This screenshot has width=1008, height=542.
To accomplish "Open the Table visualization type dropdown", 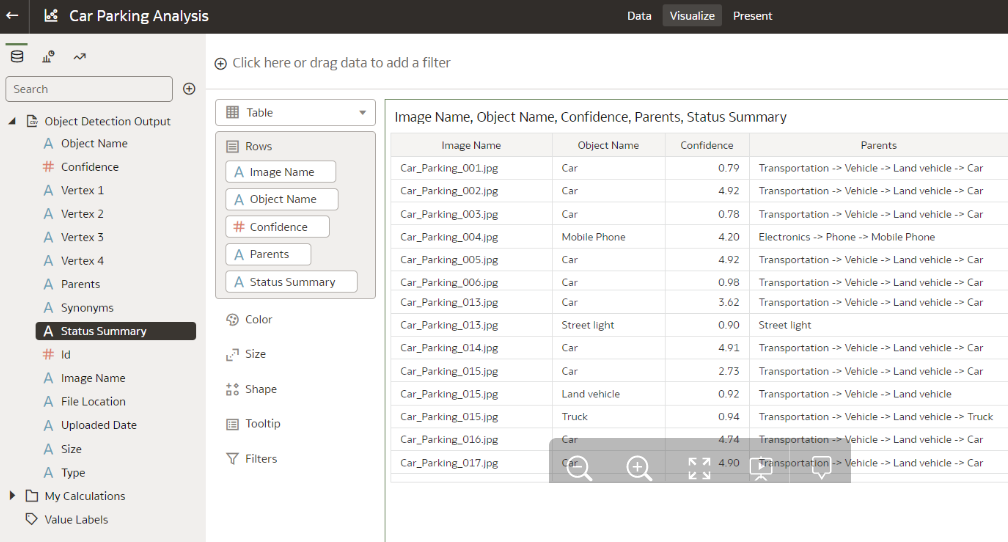I will 296,113.
